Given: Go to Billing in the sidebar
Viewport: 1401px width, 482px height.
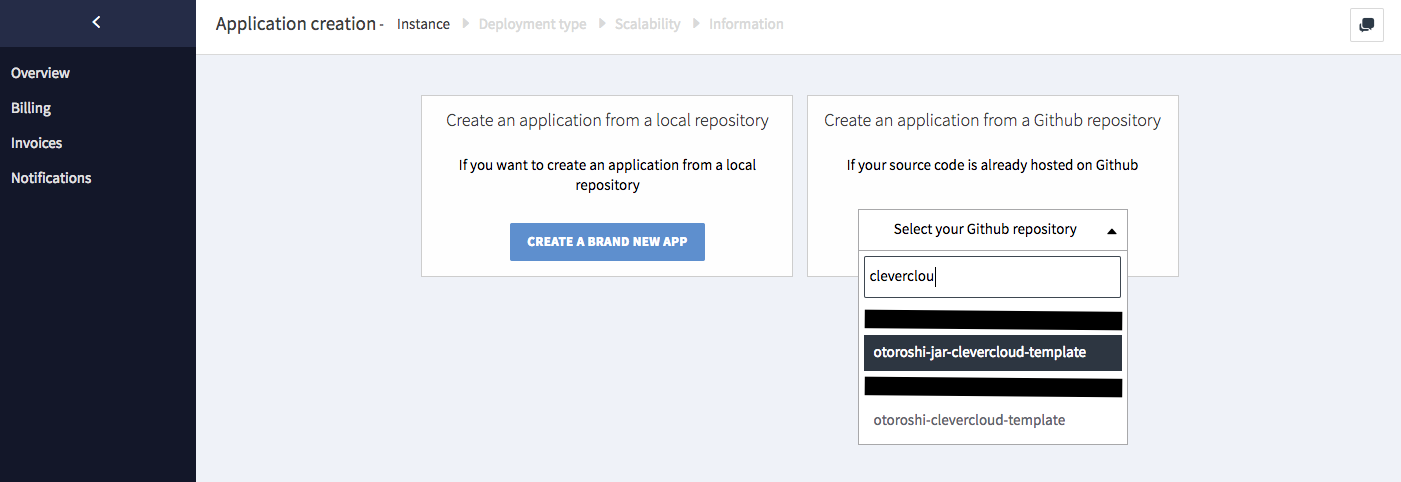Looking at the screenshot, I should (31, 108).
